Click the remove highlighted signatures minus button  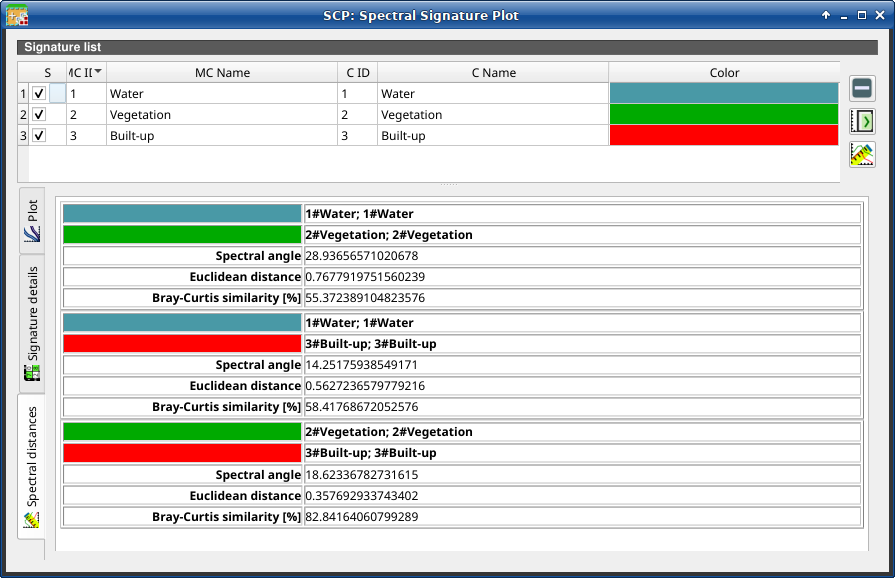coord(862,88)
